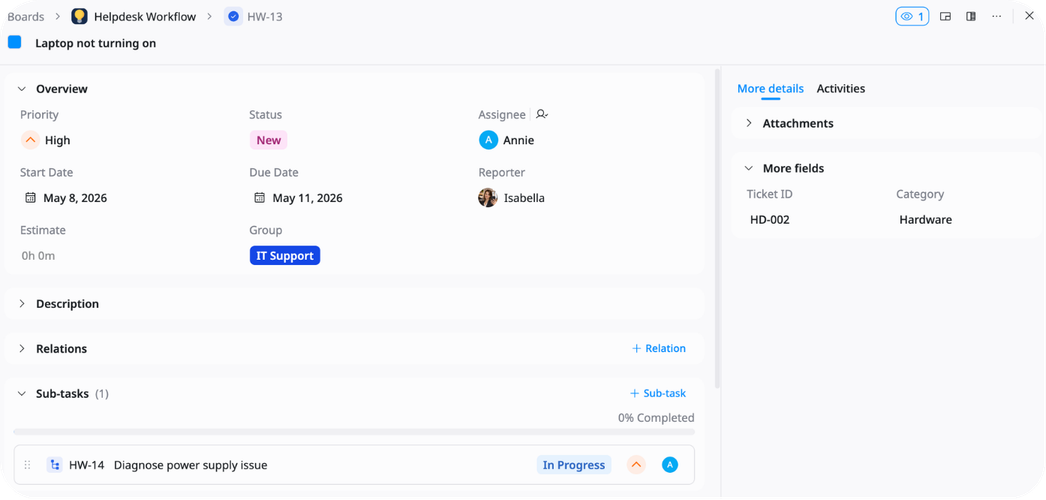Edit the 0h 0m Estimate field
Screen dimensions: 1046x500
click(37, 255)
